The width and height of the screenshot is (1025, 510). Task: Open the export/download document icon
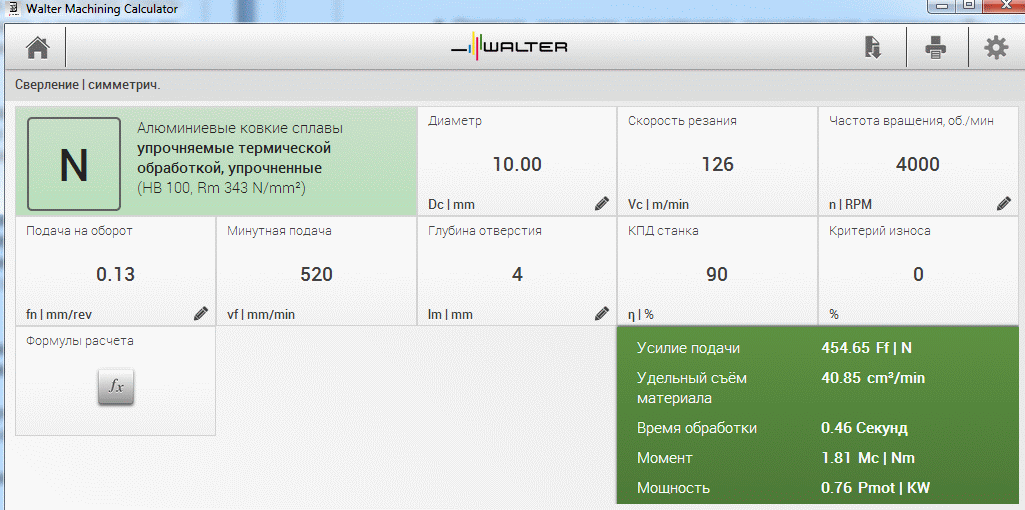pos(873,48)
